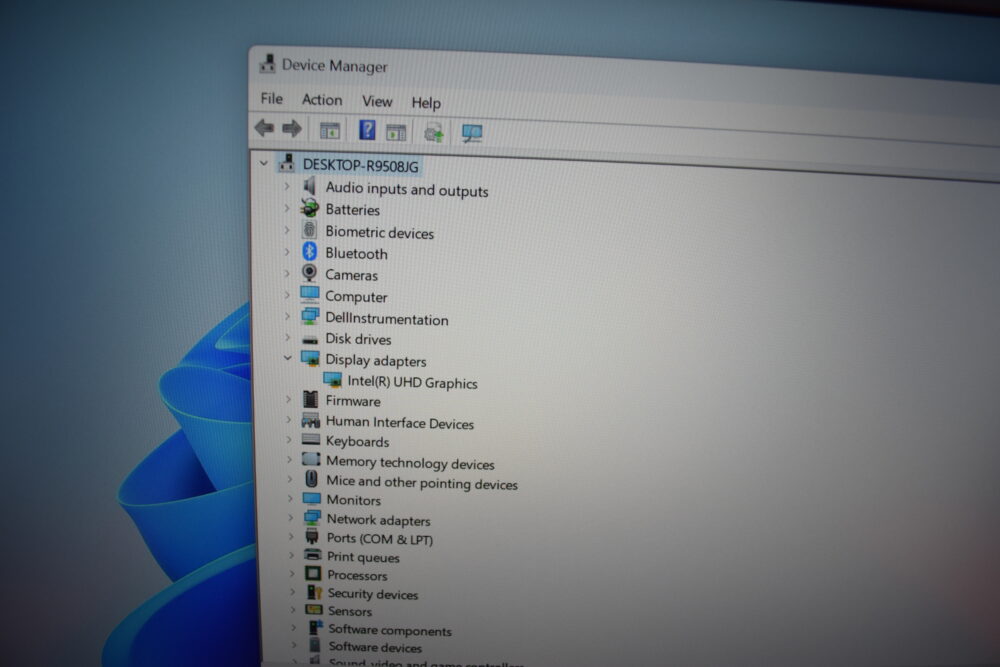Expand the Batteries category
This screenshot has width=1000, height=667.
coord(286,208)
